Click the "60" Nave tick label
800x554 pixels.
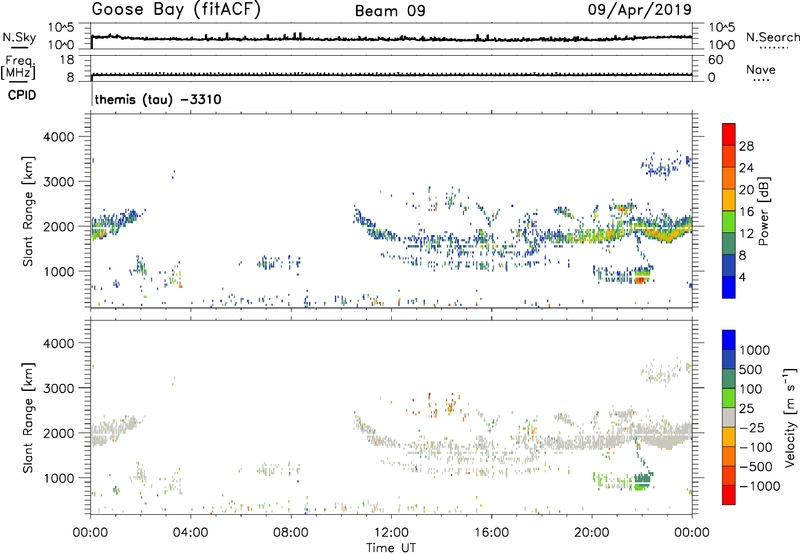coord(715,60)
